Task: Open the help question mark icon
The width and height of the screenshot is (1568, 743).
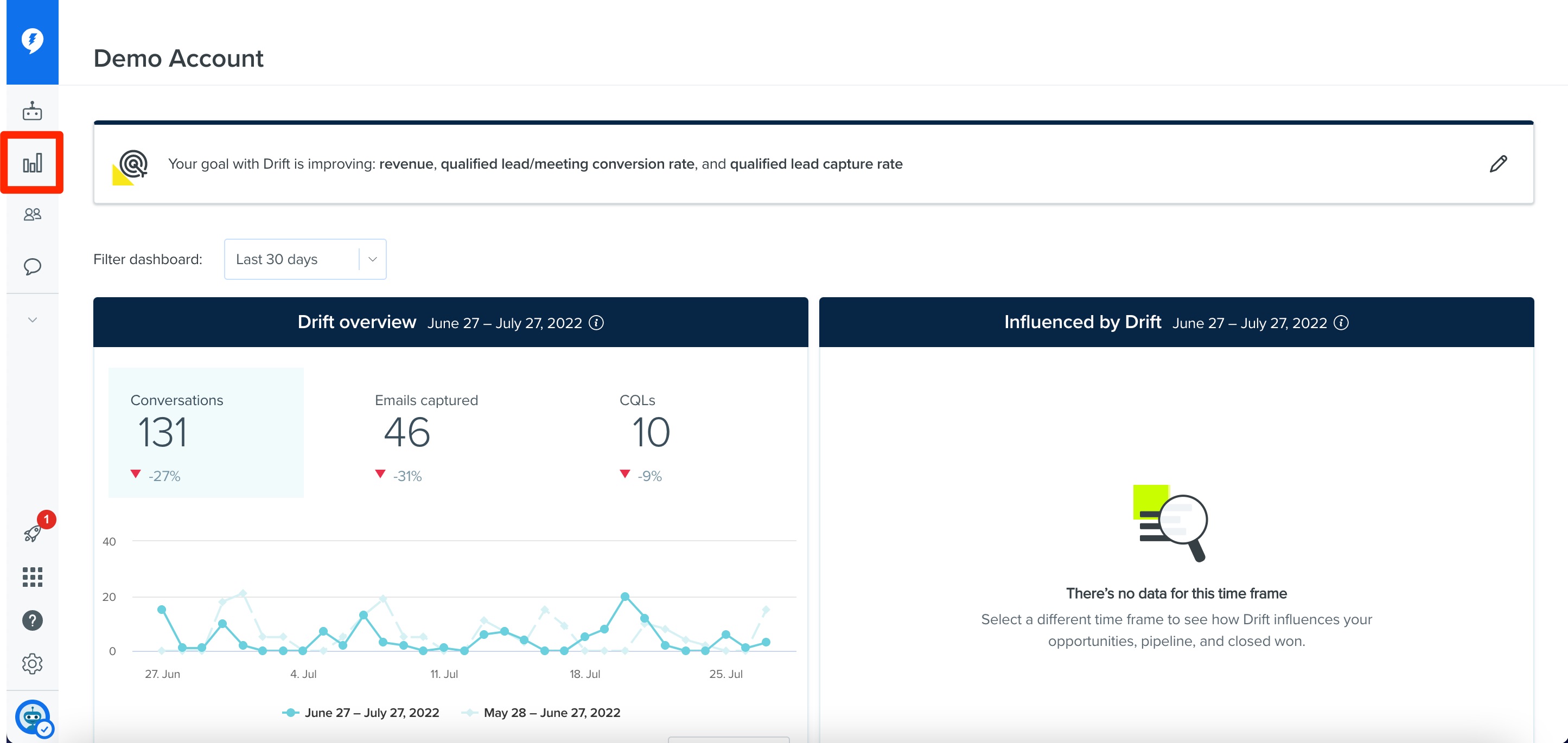Action: tap(32, 620)
